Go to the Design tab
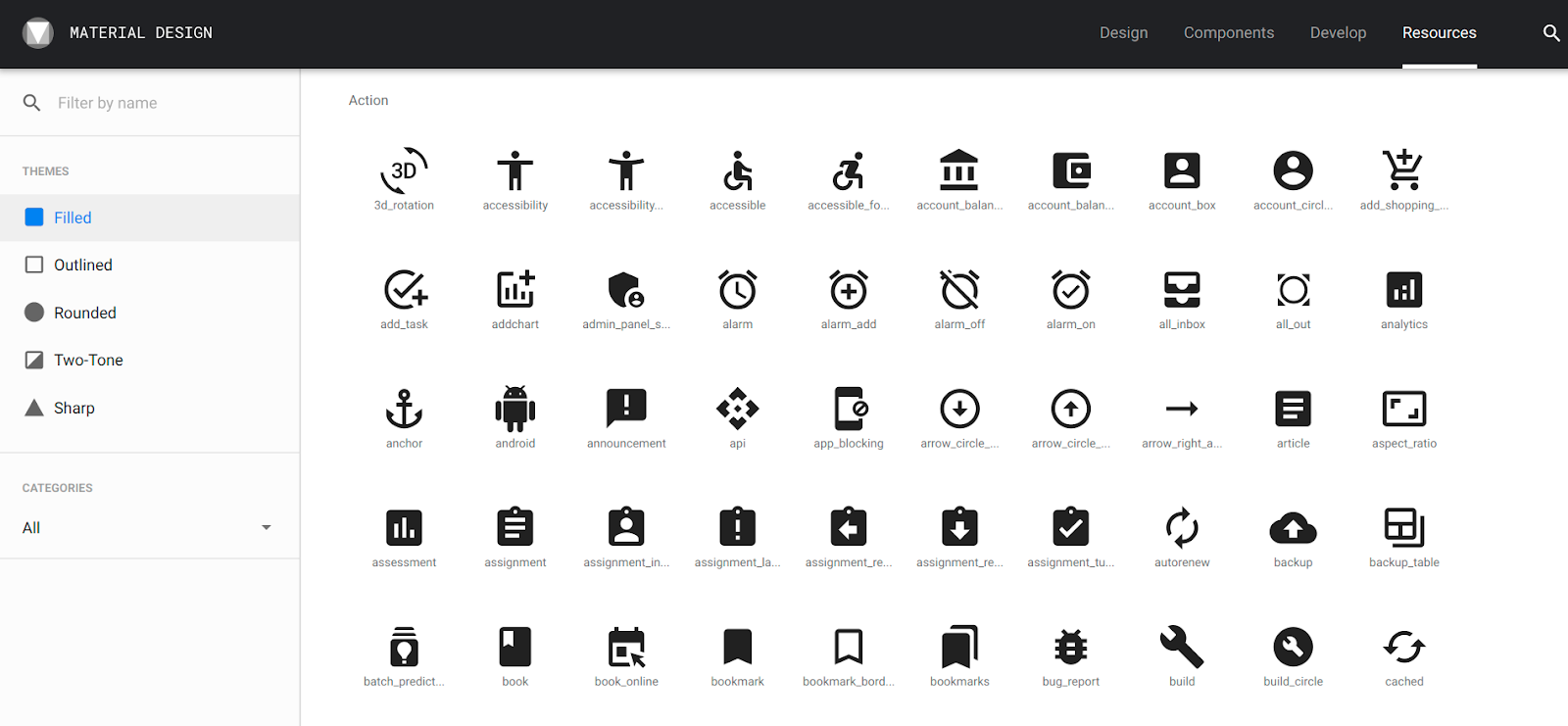 coord(1123,33)
